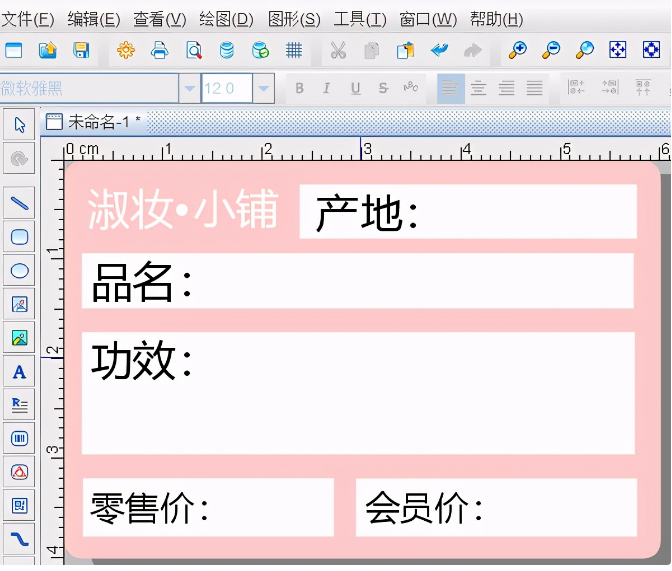Click the new document icon

(x=14, y=51)
